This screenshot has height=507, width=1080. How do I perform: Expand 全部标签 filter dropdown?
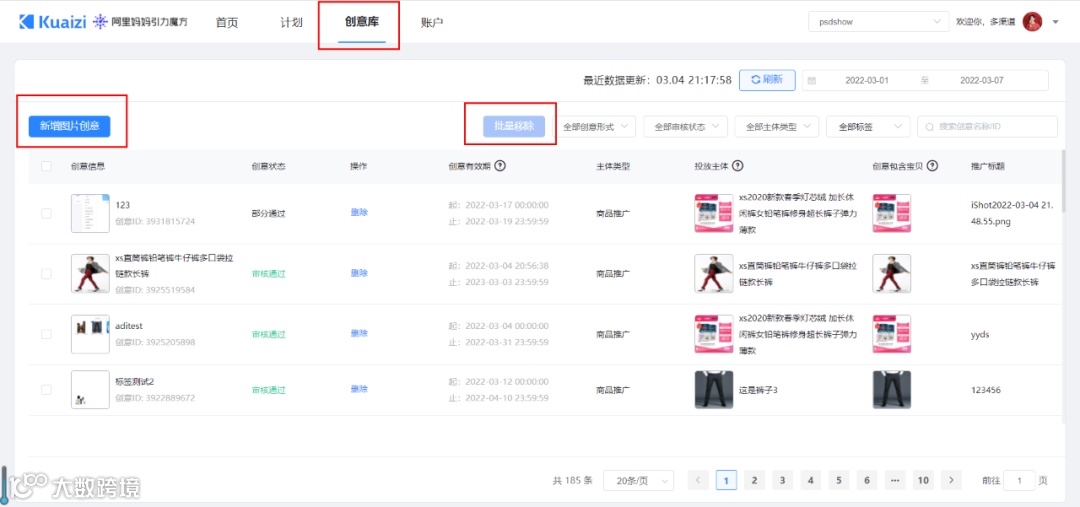(868, 127)
